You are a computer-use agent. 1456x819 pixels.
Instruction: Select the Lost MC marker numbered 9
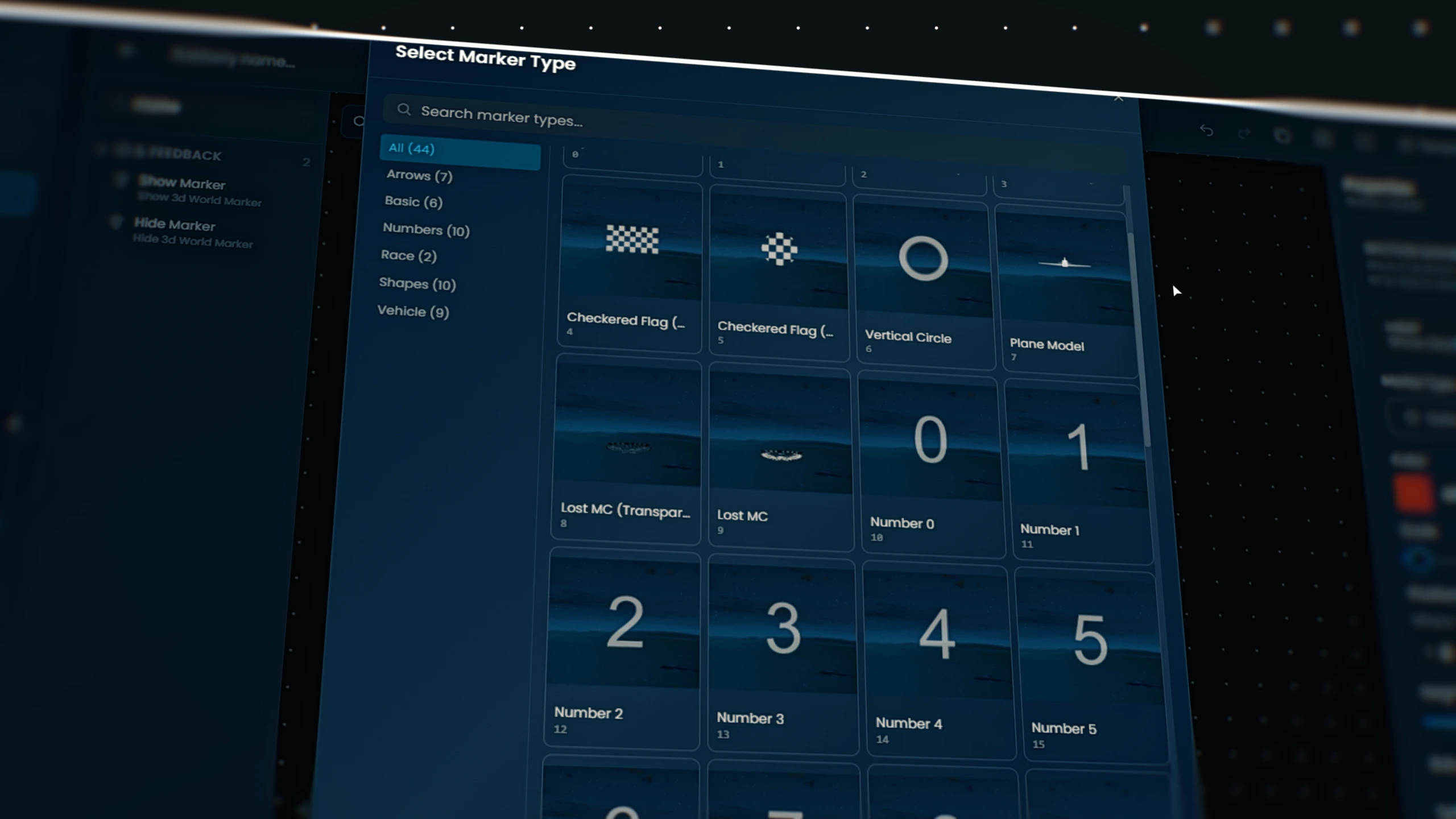pos(781,457)
